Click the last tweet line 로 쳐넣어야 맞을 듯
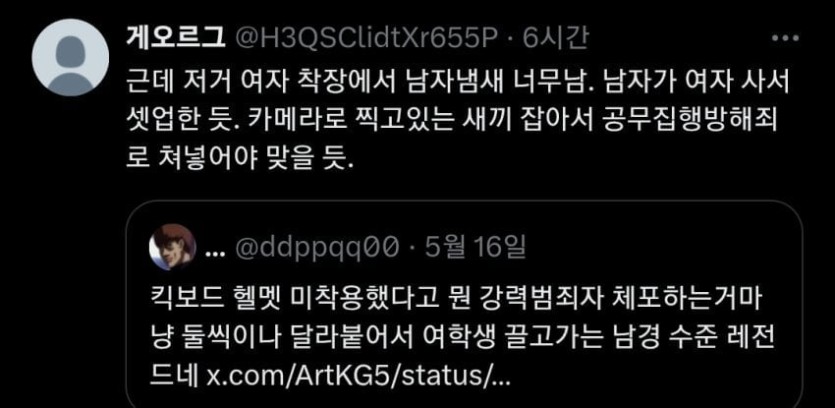The height and width of the screenshot is (408, 835). [239, 160]
